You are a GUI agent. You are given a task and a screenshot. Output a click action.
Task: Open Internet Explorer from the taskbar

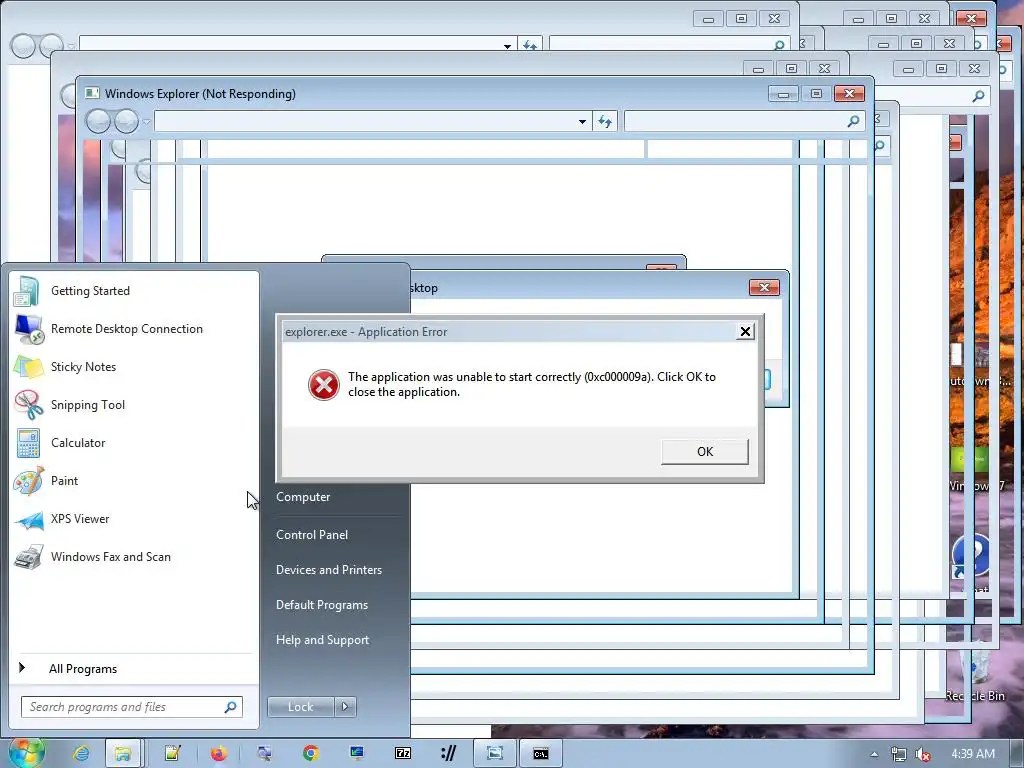tap(81, 754)
